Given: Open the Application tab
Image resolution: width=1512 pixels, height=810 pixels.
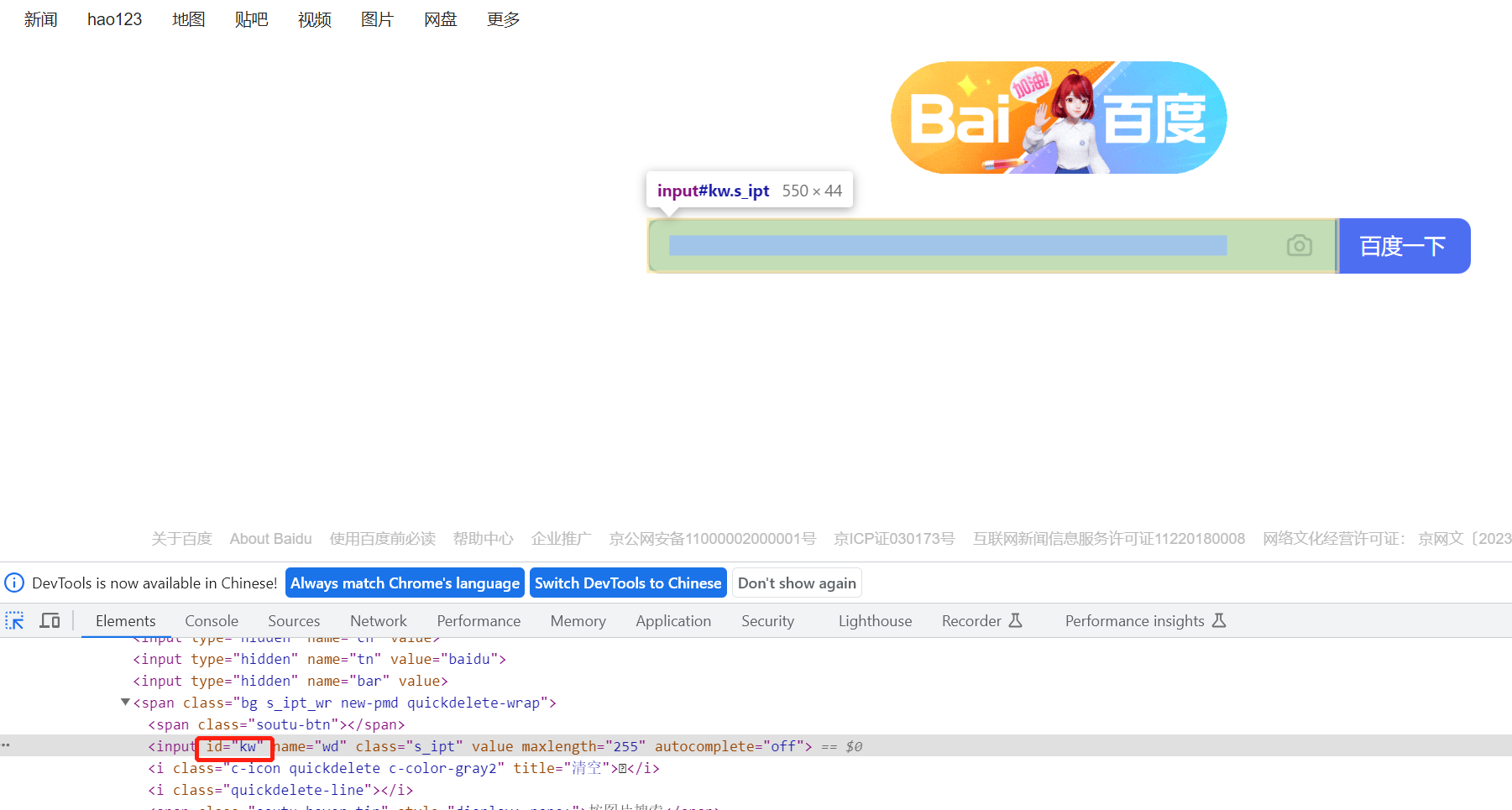Looking at the screenshot, I should tap(673, 621).
